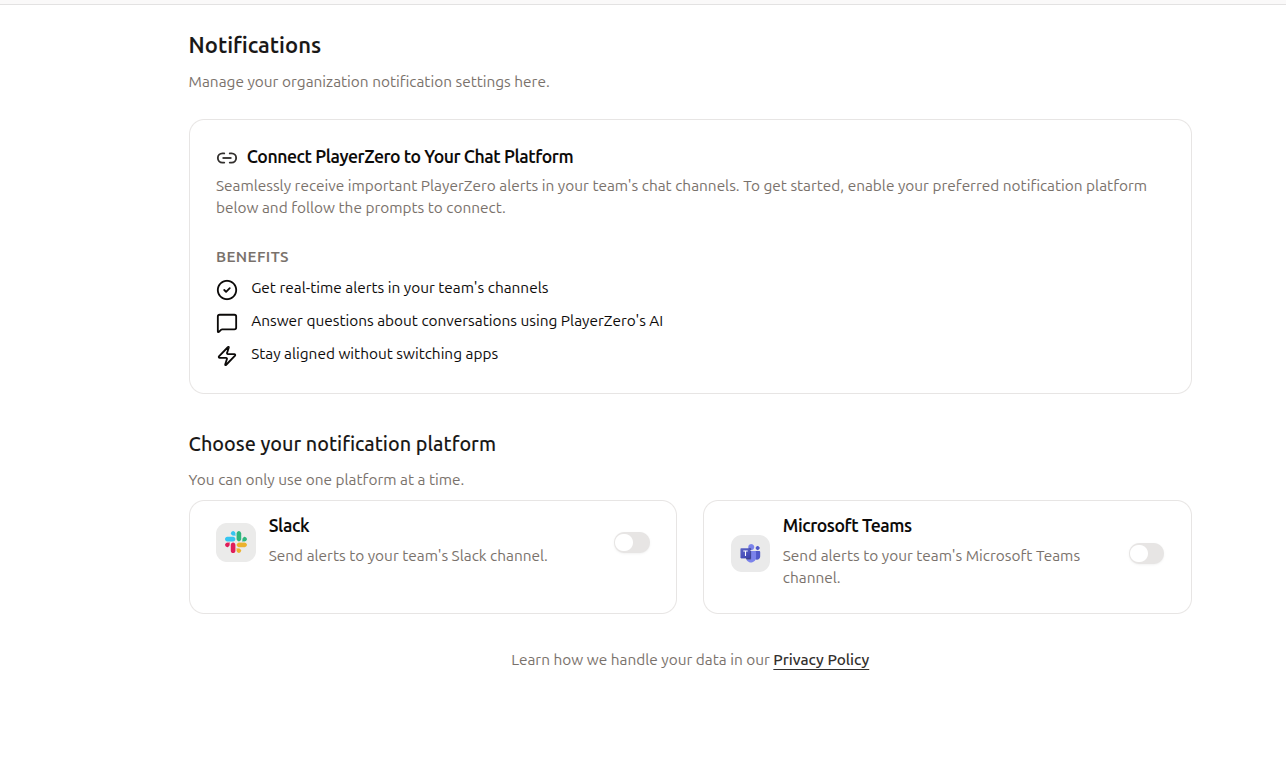
Task: Click the real-time alerts check-circle icon
Action: [x=226, y=289]
